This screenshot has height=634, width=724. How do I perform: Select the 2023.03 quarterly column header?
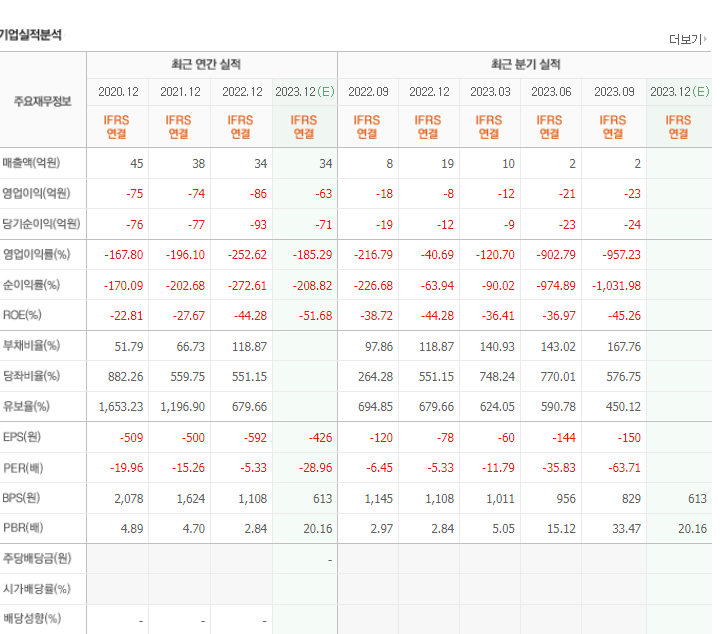pos(490,92)
